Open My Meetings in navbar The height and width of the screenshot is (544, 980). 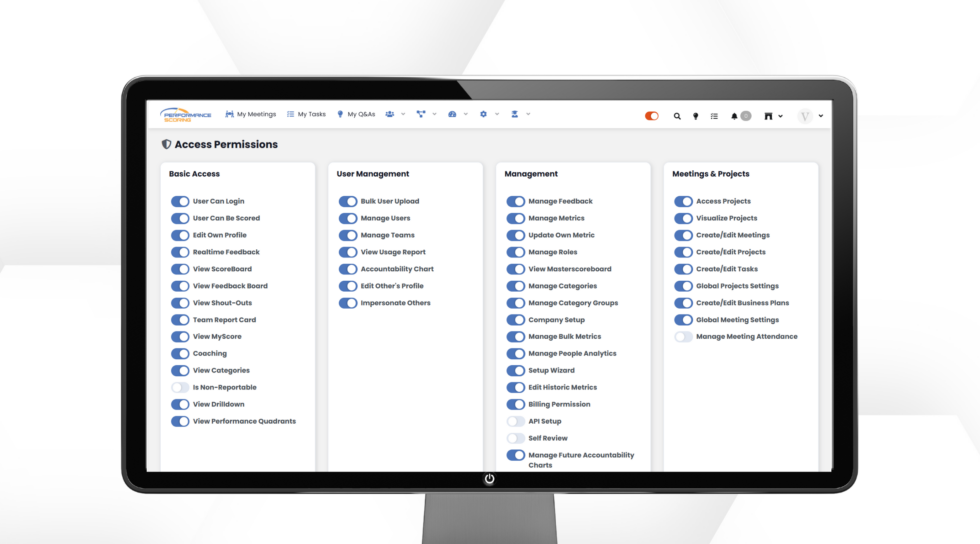pyautogui.click(x=256, y=114)
